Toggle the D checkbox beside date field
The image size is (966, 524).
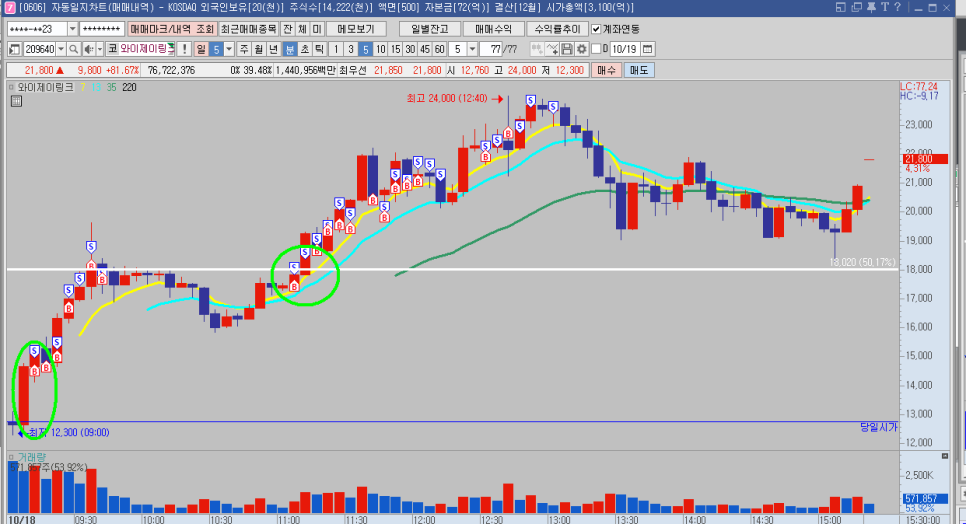pyautogui.click(x=596, y=49)
